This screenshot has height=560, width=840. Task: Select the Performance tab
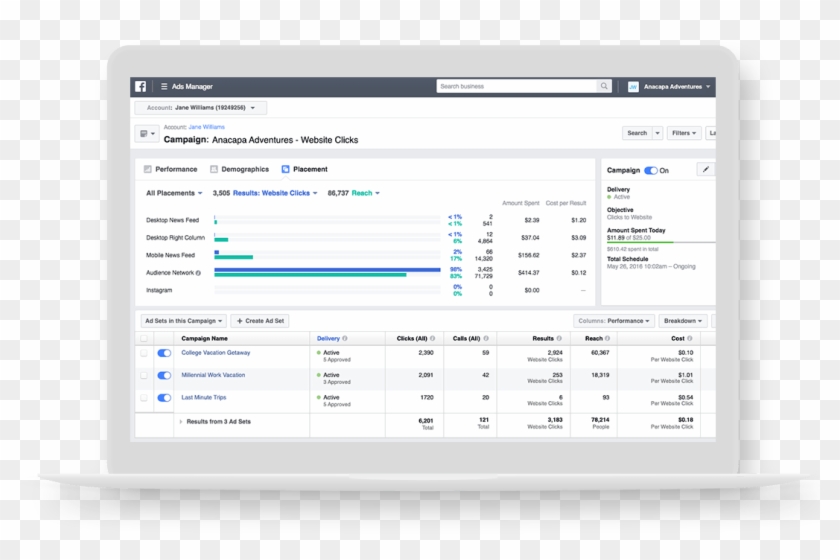(x=171, y=170)
